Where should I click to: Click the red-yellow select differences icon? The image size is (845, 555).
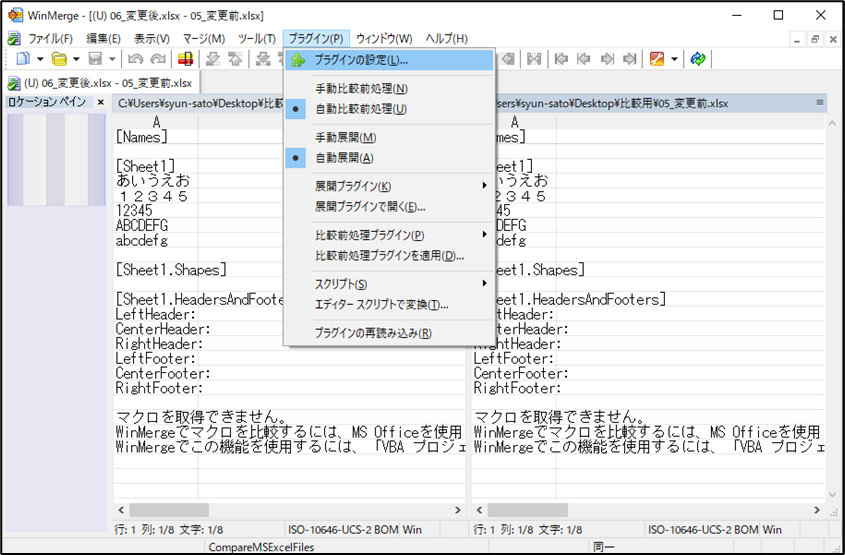coord(186,60)
